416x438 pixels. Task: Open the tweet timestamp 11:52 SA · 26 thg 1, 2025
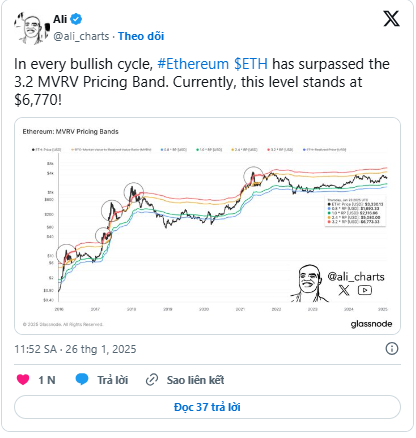(75, 349)
